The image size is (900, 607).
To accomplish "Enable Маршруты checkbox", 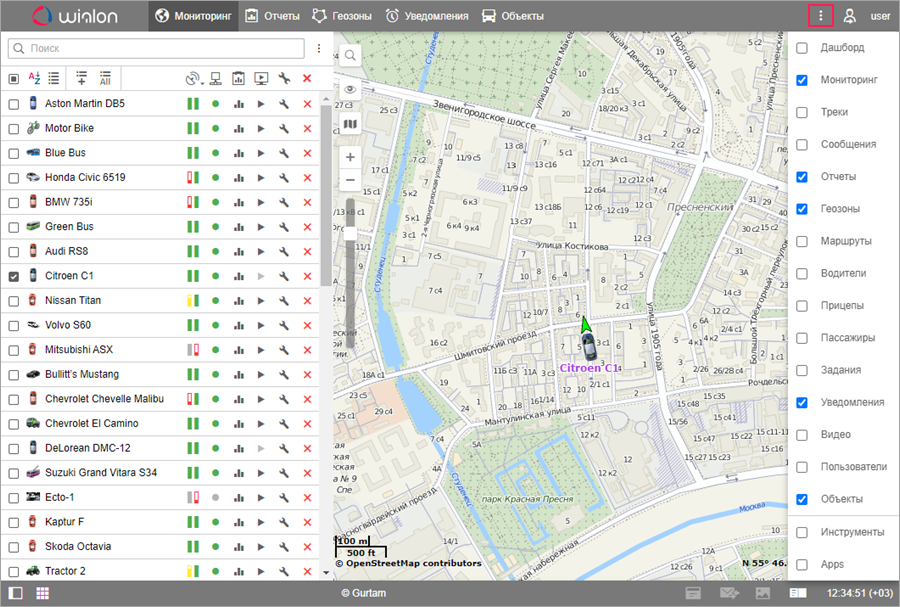I will coord(802,242).
